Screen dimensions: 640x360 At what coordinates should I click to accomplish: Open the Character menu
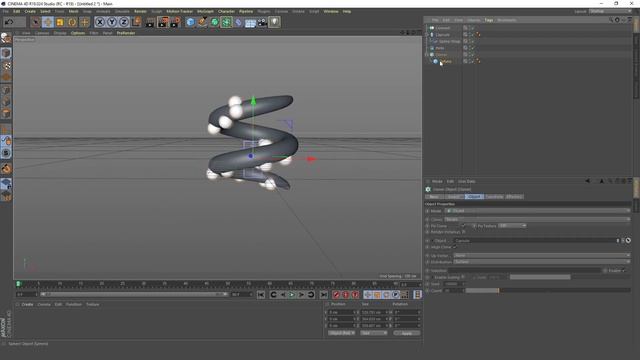227,11
